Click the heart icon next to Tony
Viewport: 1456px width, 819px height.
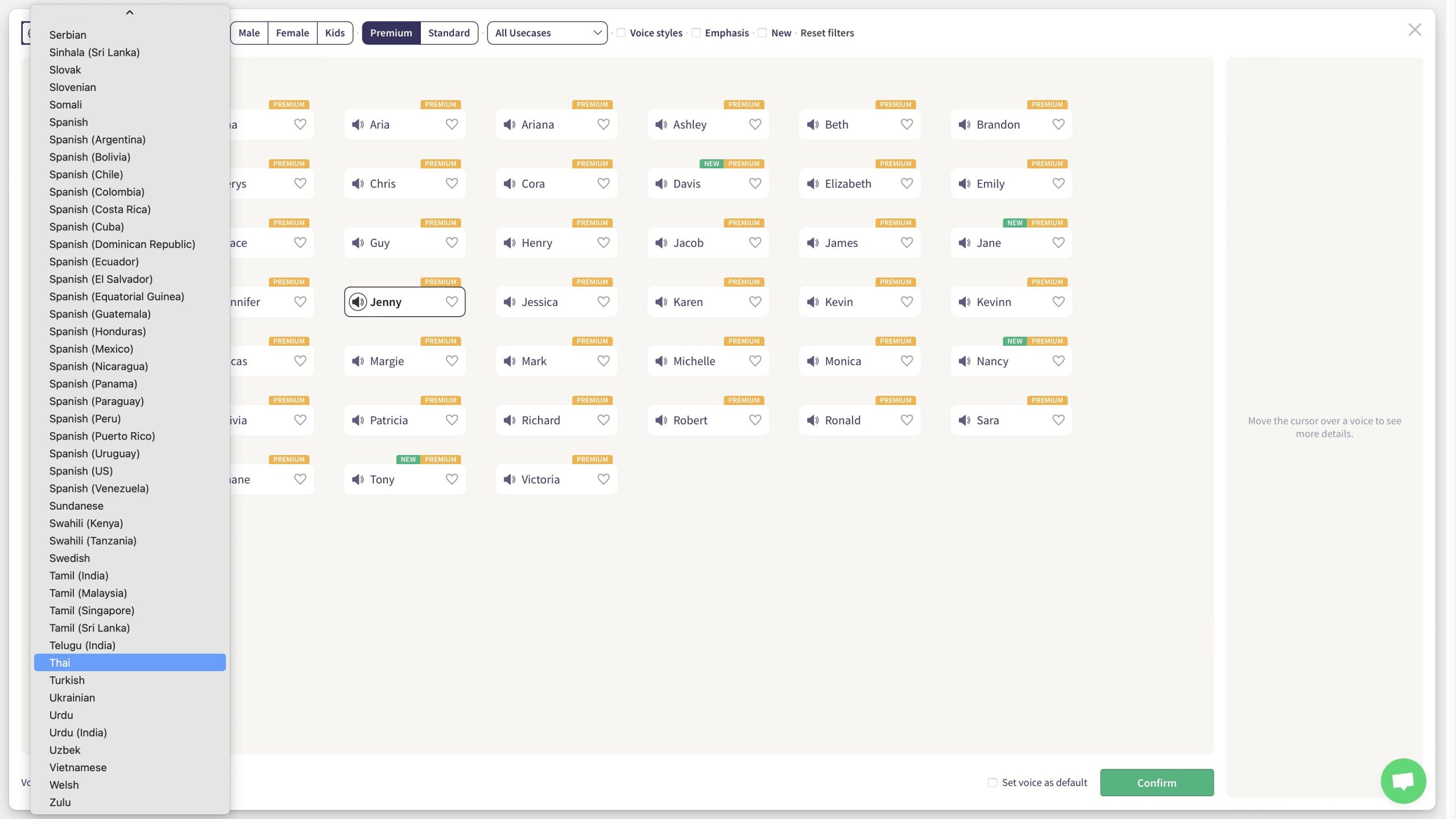(x=452, y=479)
